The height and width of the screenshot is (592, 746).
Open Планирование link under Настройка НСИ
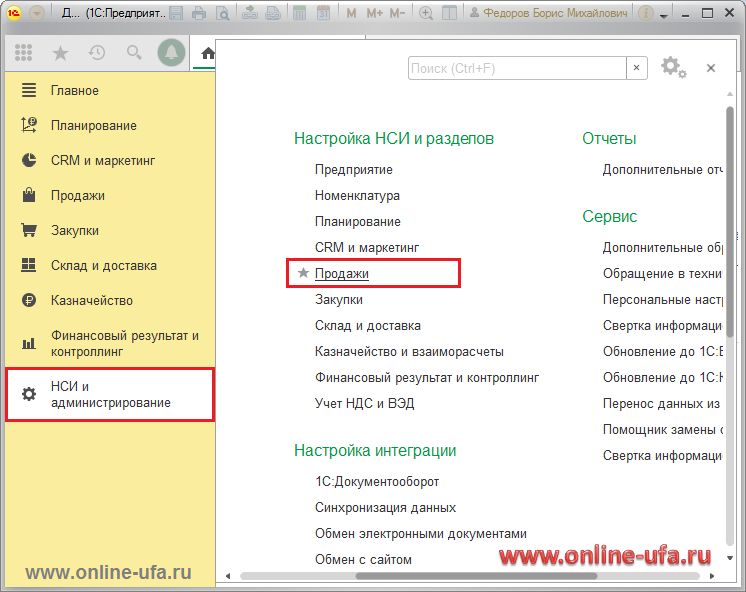[x=358, y=222]
